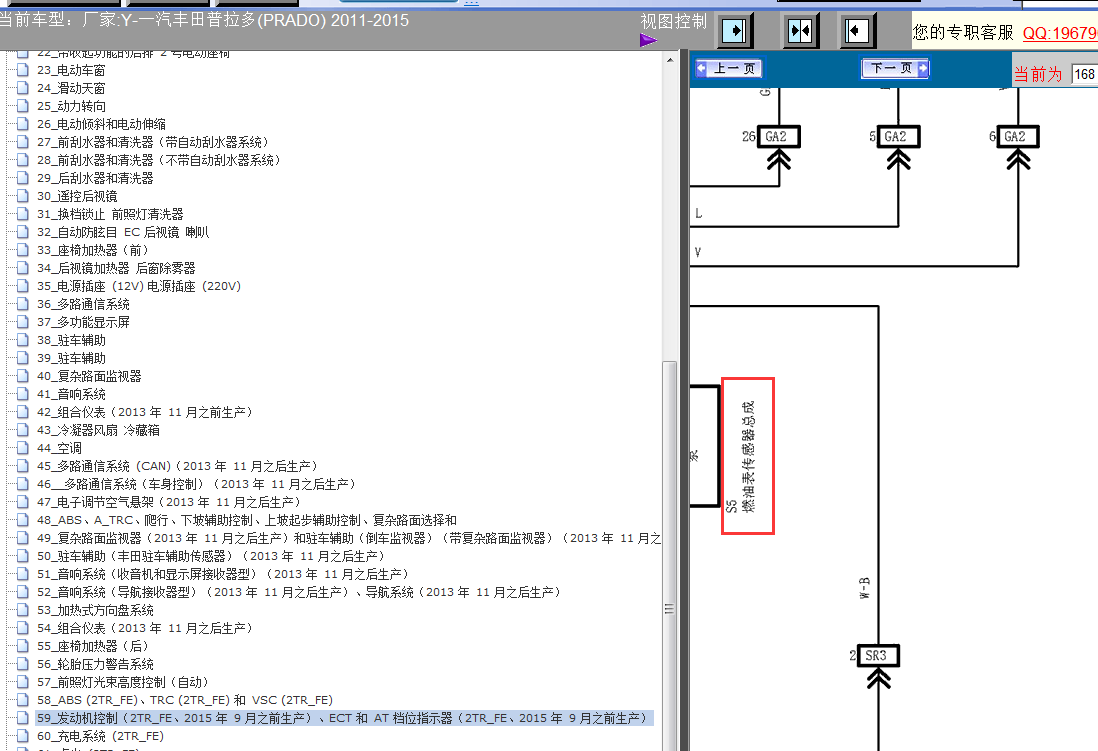This screenshot has width=1098, height=751.
Task: Click the S5 燃油表传感器总成 component label
Action: [x=748, y=456]
